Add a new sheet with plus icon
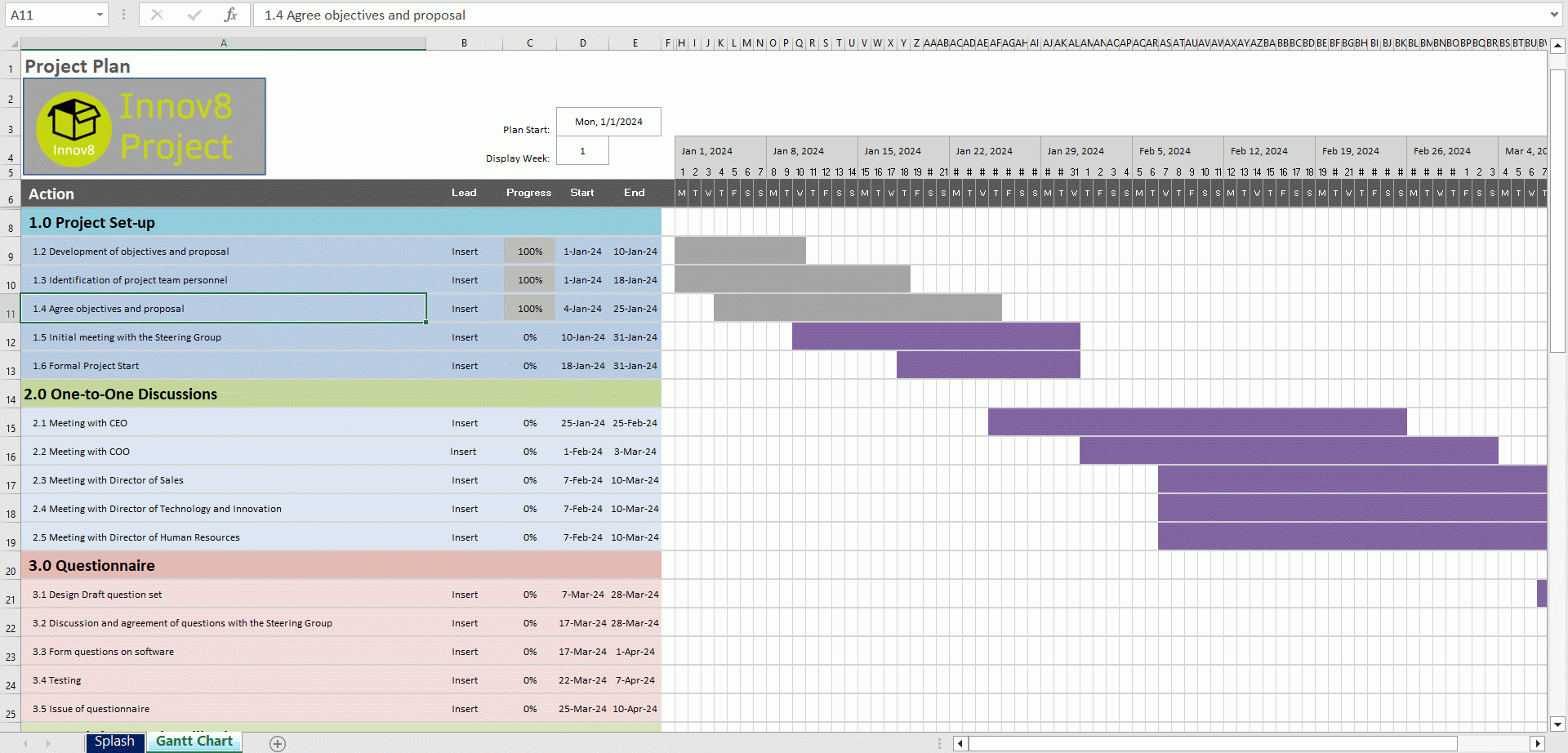The height and width of the screenshot is (753, 1568). [x=278, y=743]
